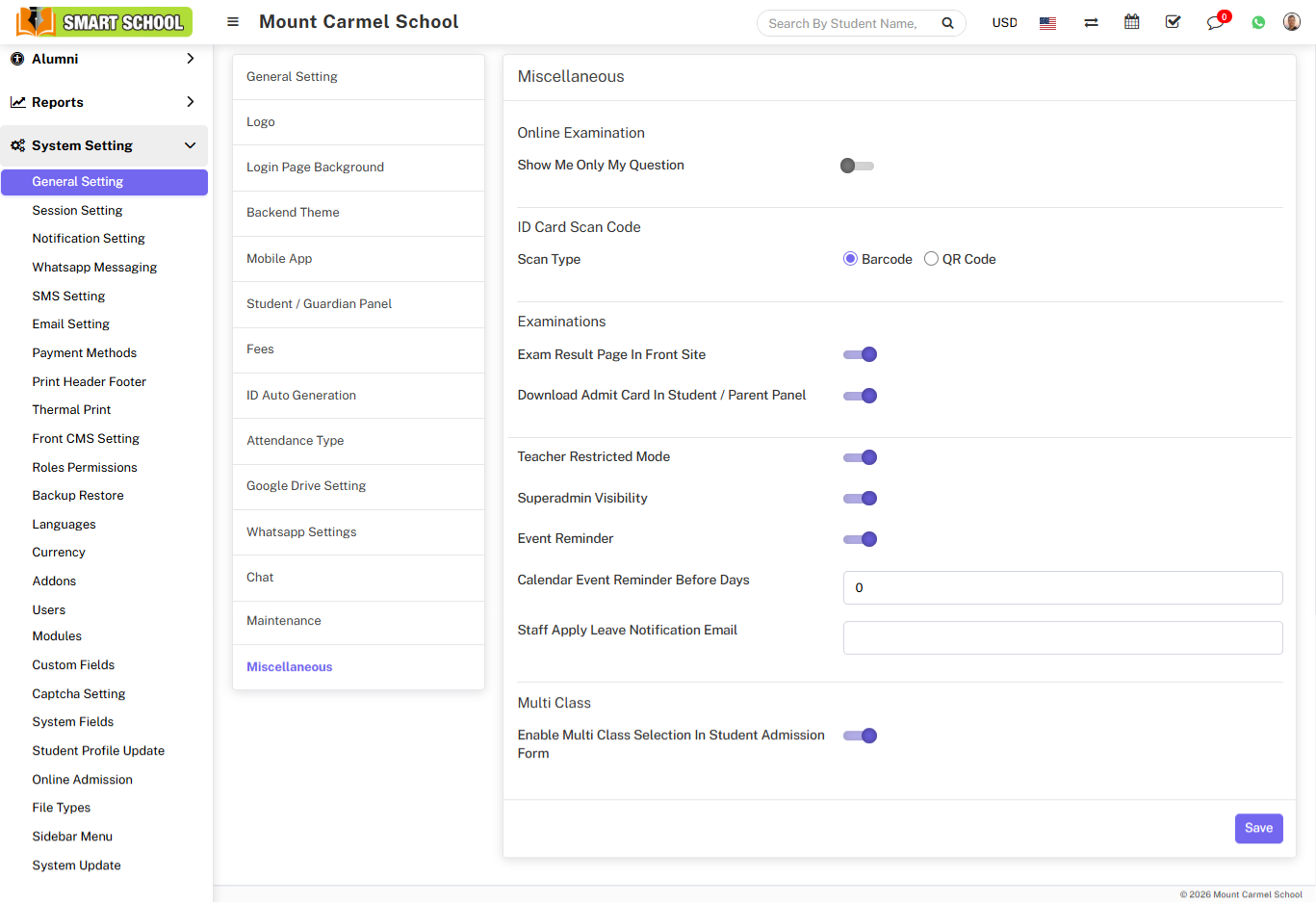Click the hamburger menu icon to collapse sidebar
The height and width of the screenshot is (904, 1316).
point(233,22)
